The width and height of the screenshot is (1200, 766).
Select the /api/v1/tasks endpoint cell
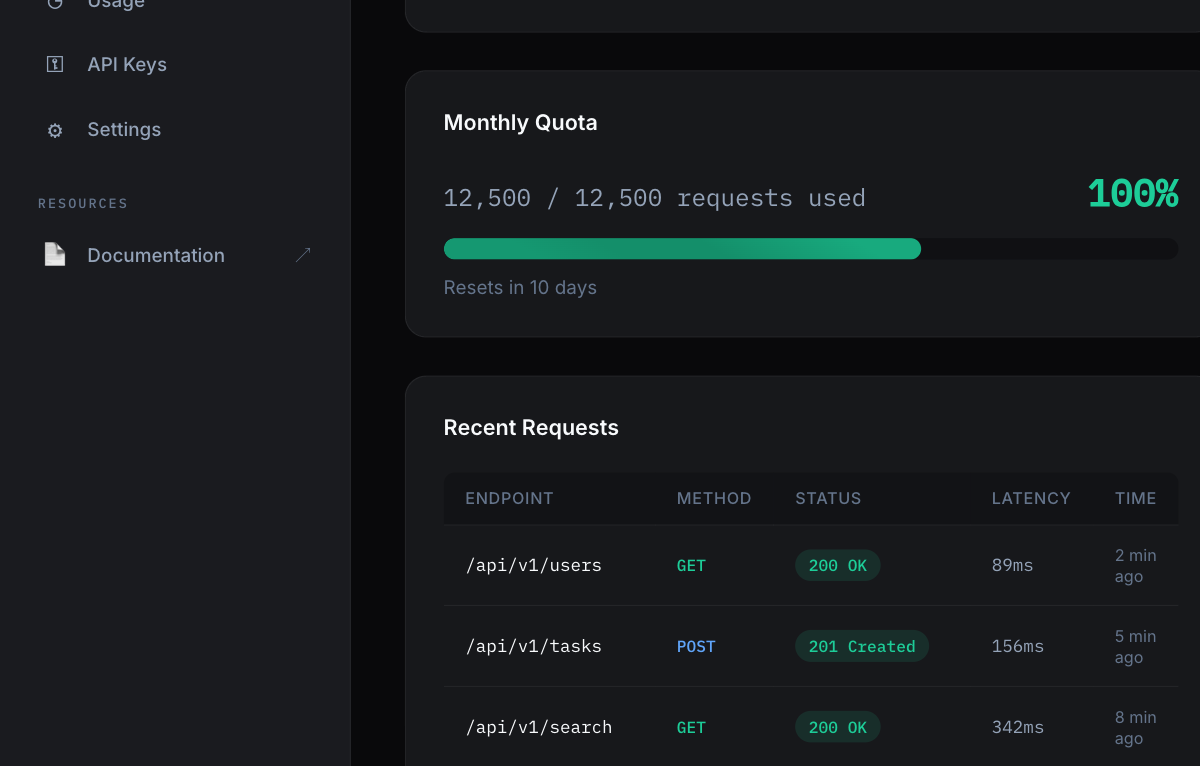pos(534,647)
